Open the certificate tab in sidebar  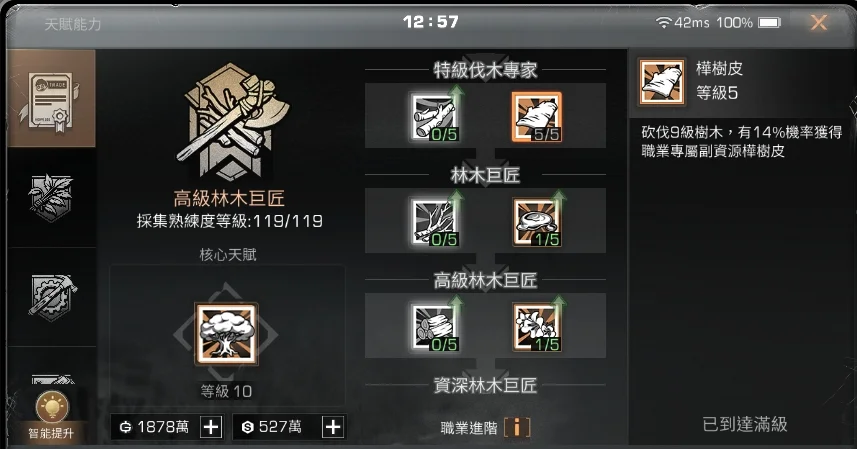[x=51, y=98]
